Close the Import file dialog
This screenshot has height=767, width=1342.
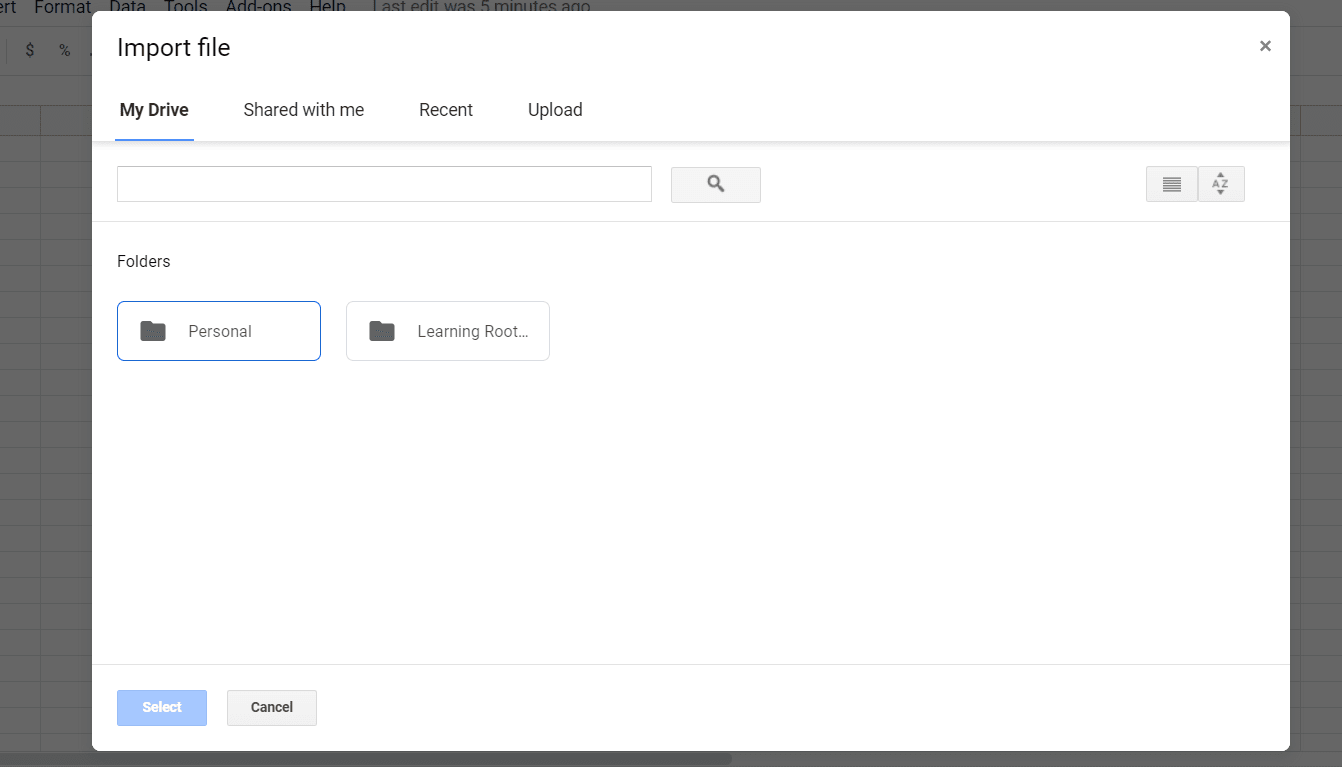1265,46
